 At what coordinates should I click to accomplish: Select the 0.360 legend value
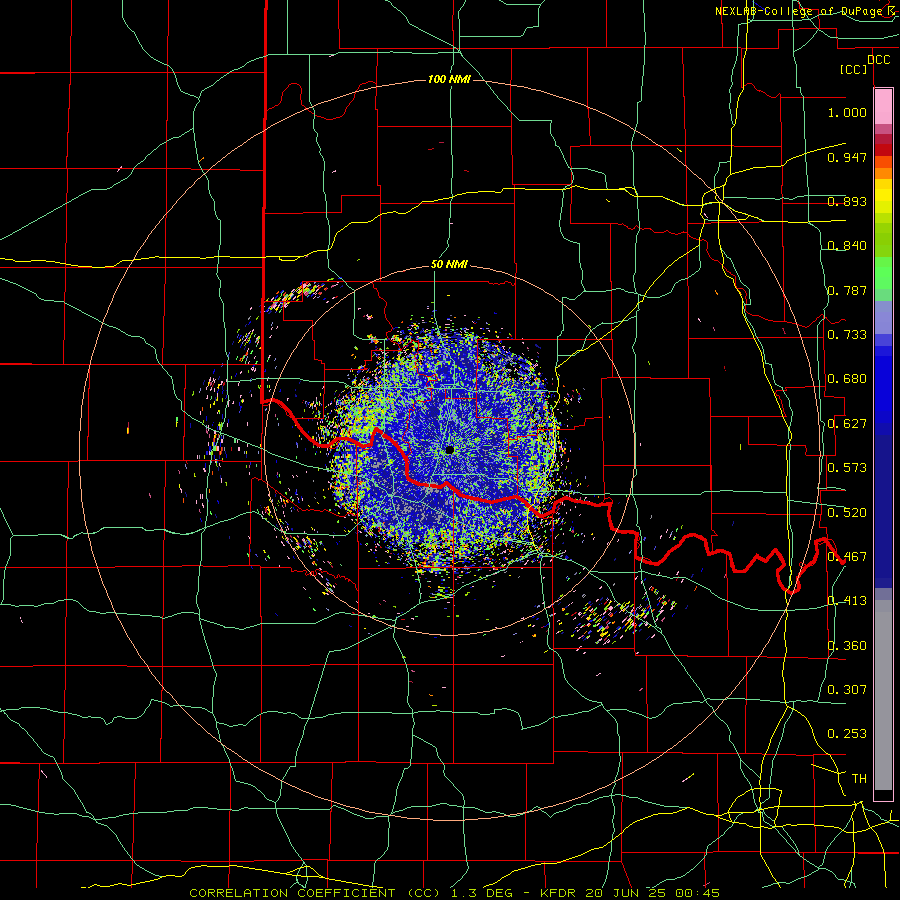(847, 646)
